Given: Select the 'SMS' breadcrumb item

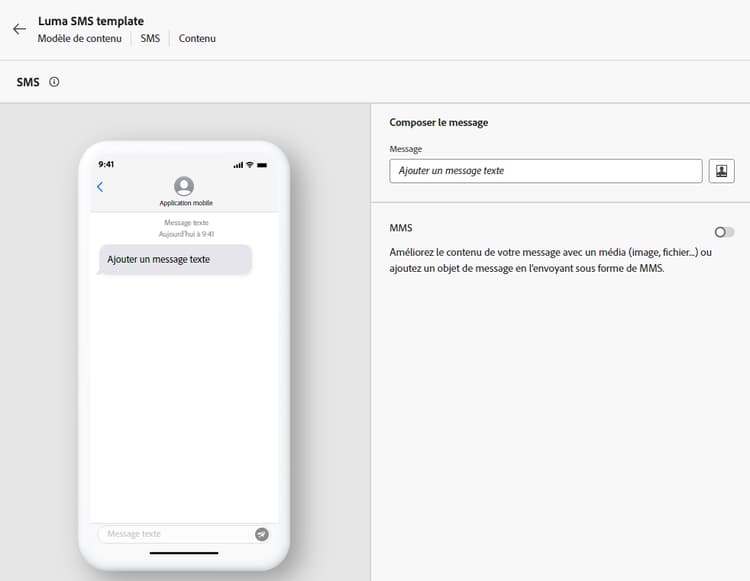Looking at the screenshot, I should click(150, 38).
